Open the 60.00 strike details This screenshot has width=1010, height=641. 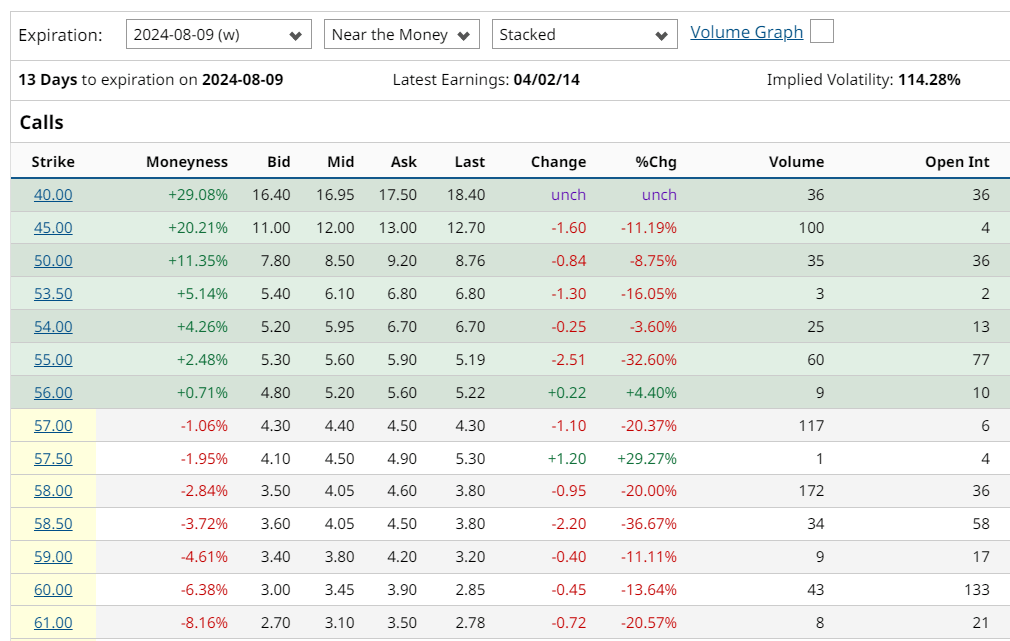click(x=52, y=589)
